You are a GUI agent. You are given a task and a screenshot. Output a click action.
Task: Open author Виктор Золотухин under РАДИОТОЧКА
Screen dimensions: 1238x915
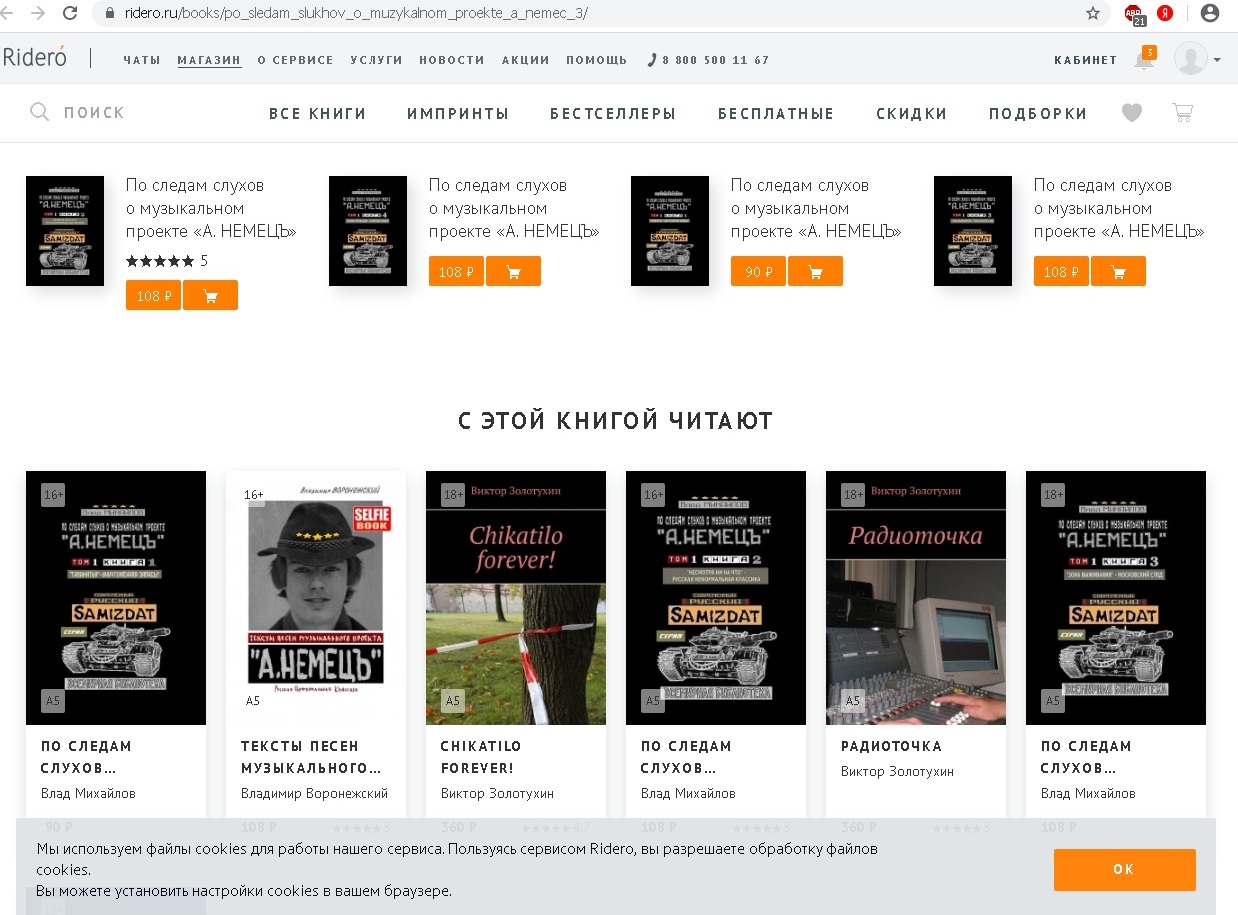897,771
